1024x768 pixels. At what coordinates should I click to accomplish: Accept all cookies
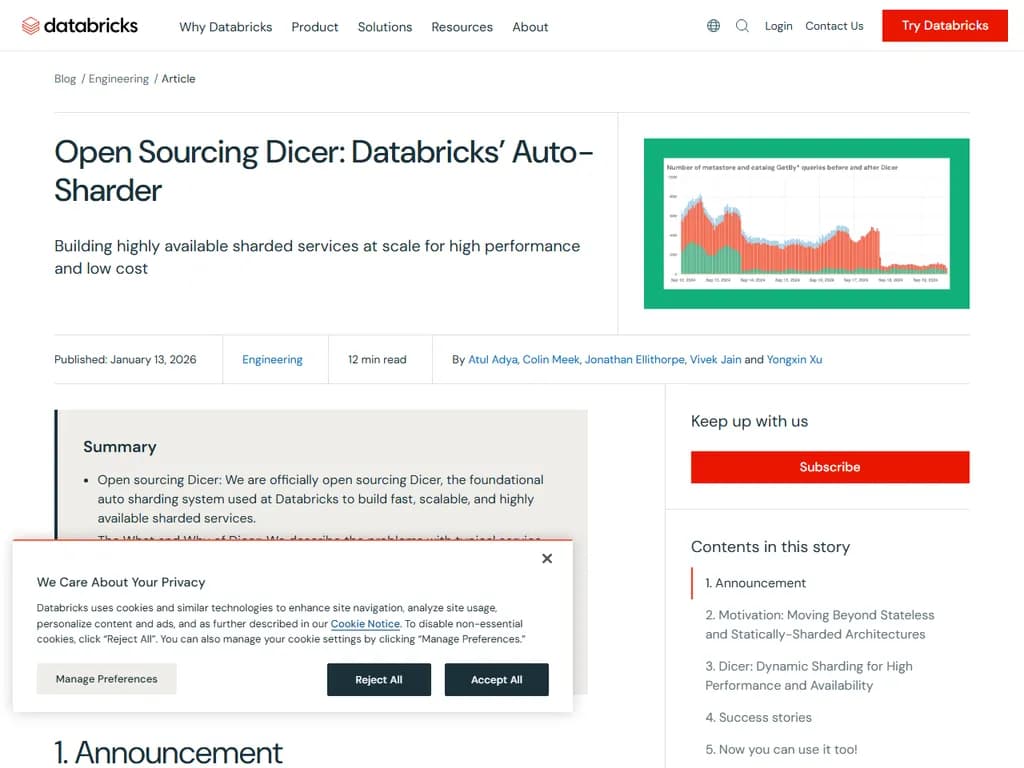[497, 679]
